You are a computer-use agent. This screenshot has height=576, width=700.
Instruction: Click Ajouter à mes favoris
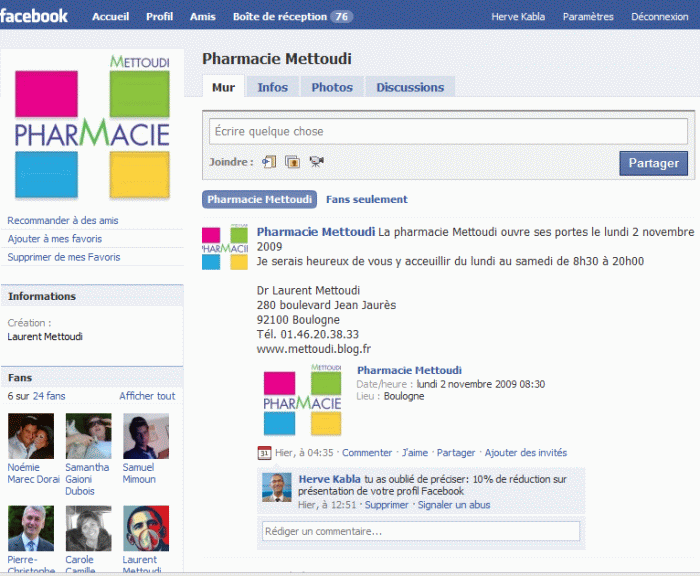[54, 238]
